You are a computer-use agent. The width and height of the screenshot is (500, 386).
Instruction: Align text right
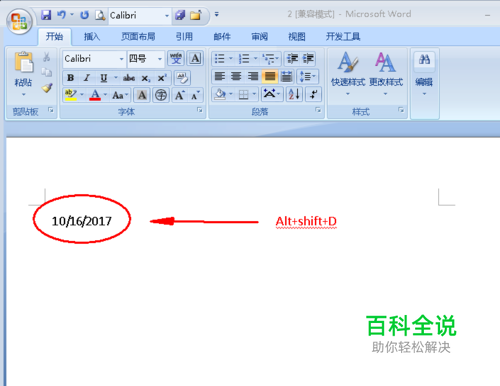pos(253,77)
